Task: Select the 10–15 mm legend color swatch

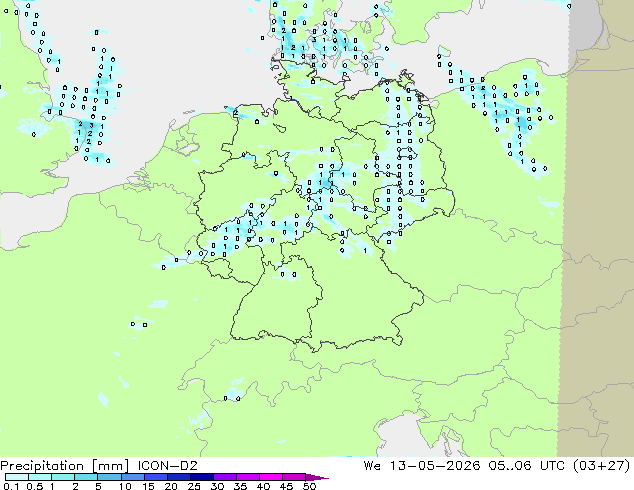Action: tap(132, 477)
